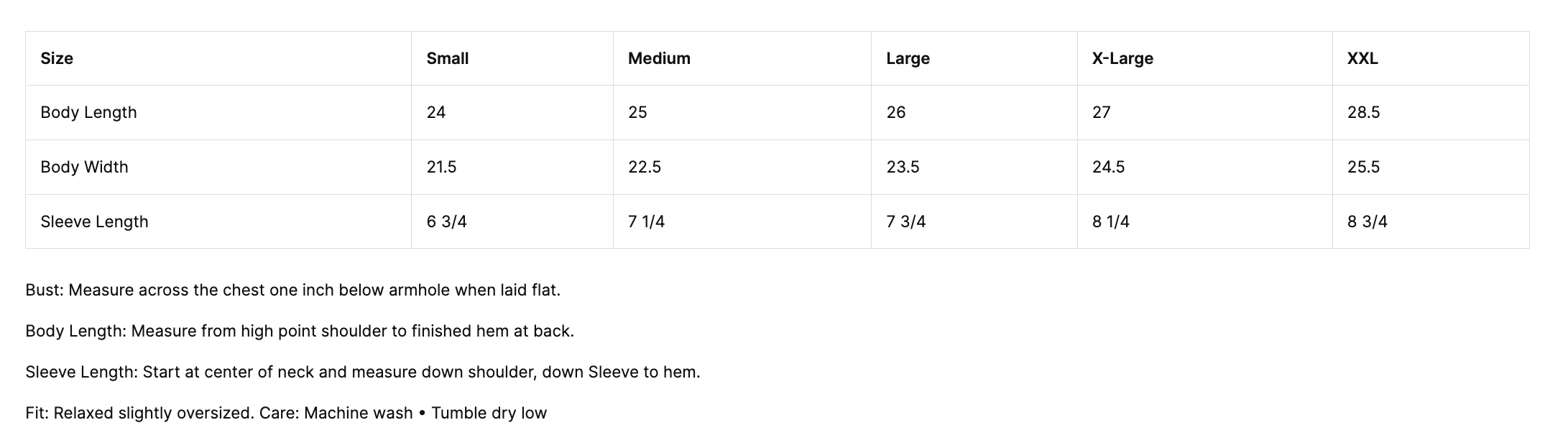Image resolution: width=1568 pixels, height=443 pixels.
Task: Click the Size column header
Action: (57, 58)
